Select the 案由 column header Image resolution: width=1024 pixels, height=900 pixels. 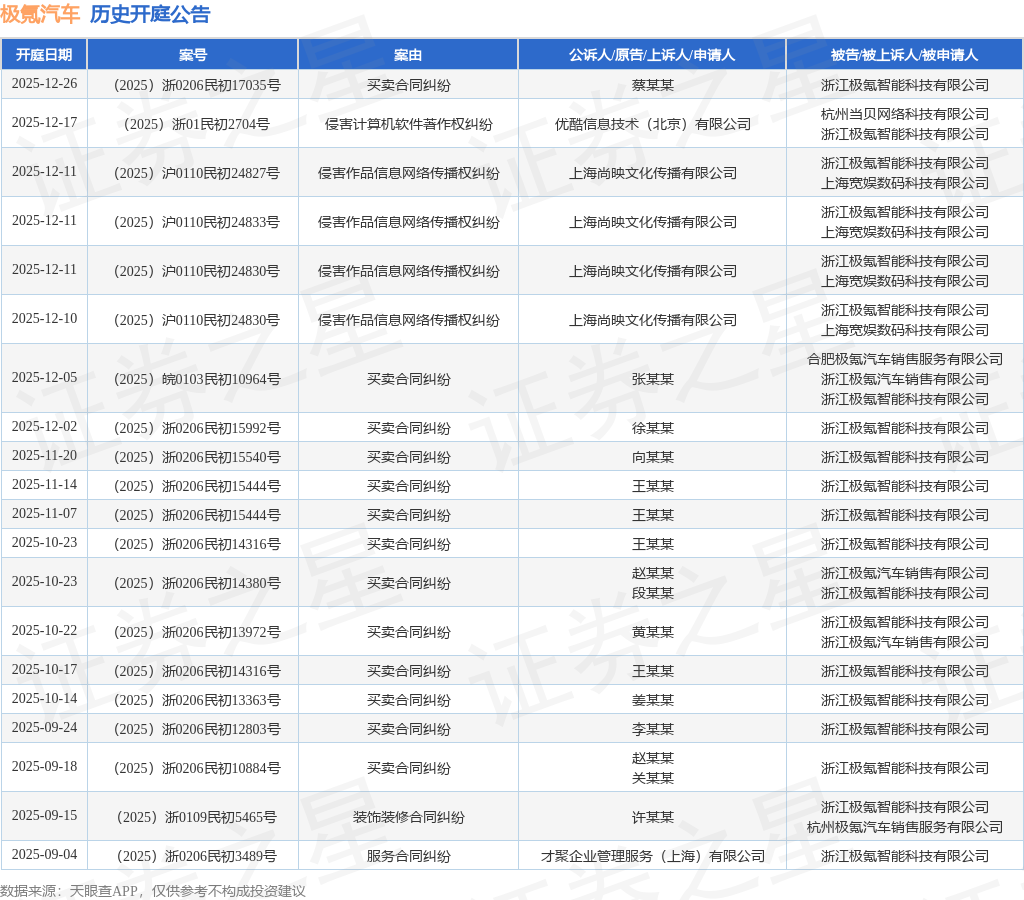point(408,55)
